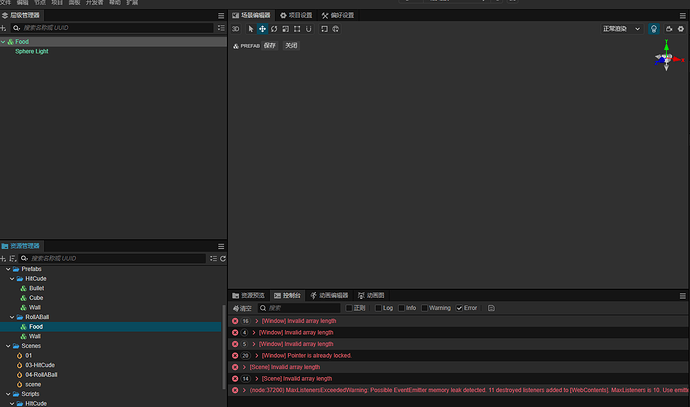The height and width of the screenshot is (407, 690).
Task: Switch to the Animation Graph tab
Action: click(x=371, y=296)
